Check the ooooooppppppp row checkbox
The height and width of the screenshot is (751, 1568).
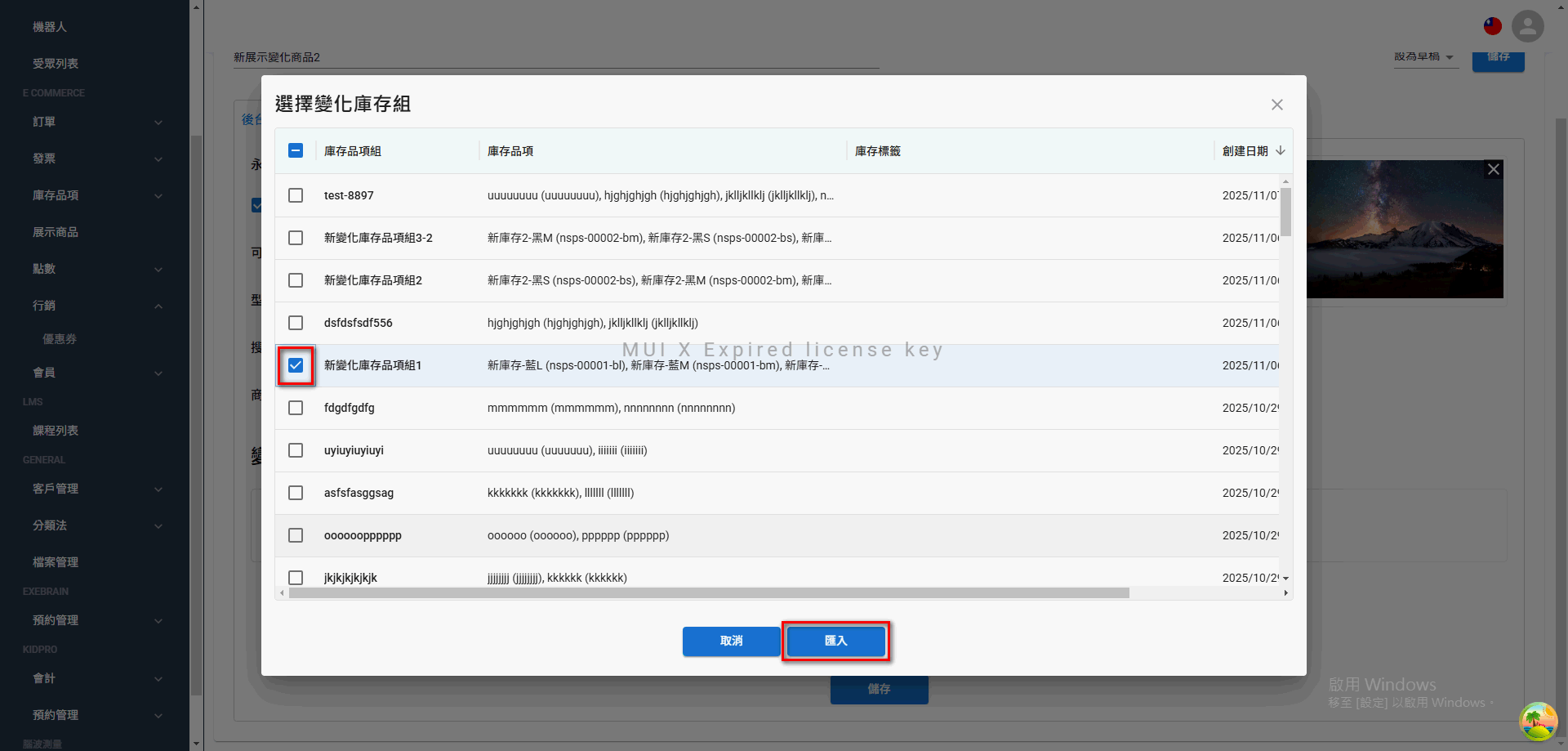pos(296,535)
